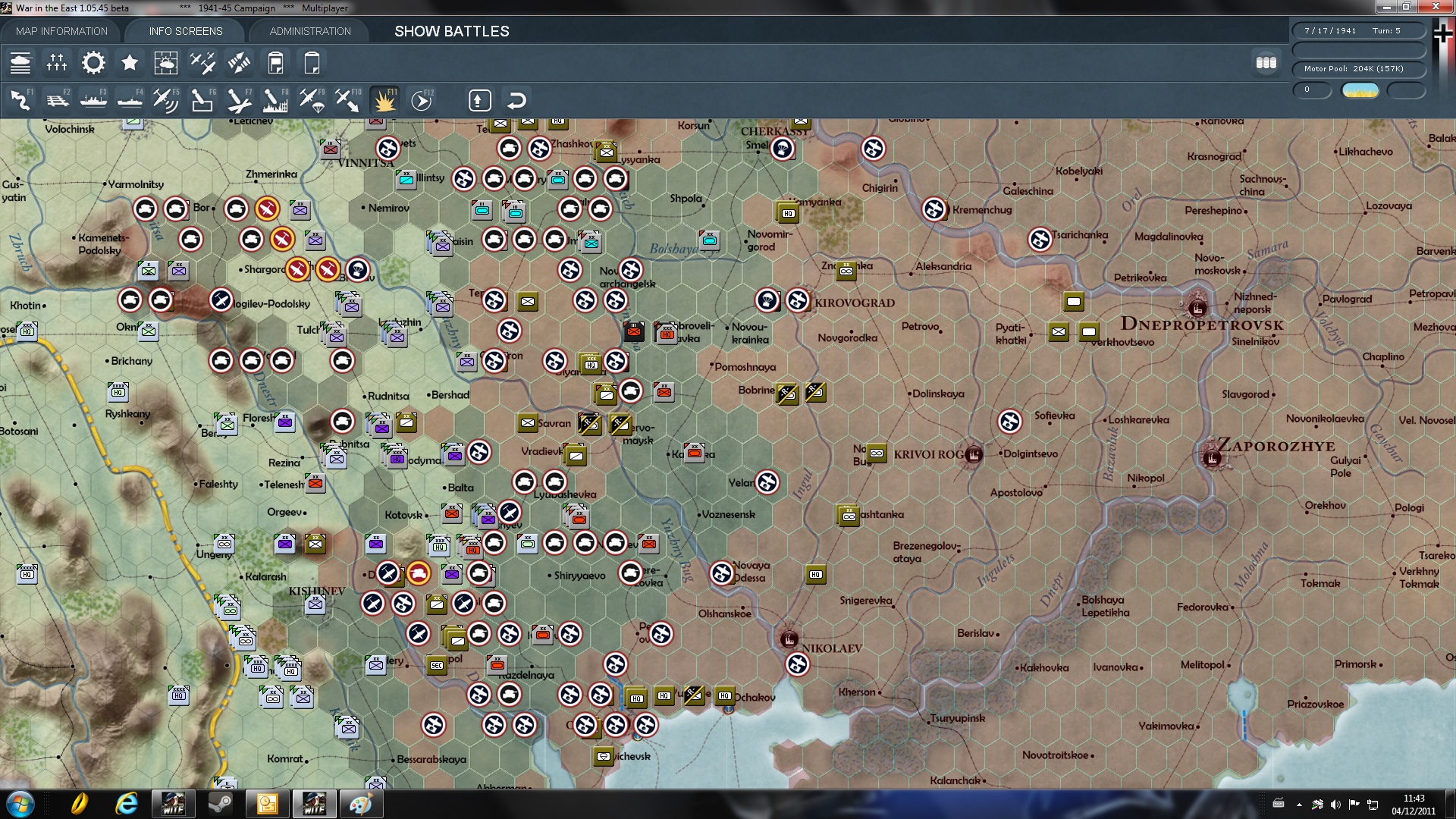Open the air doctrine planes icon screen
Screen dimensions: 1456x819
(x=202, y=63)
